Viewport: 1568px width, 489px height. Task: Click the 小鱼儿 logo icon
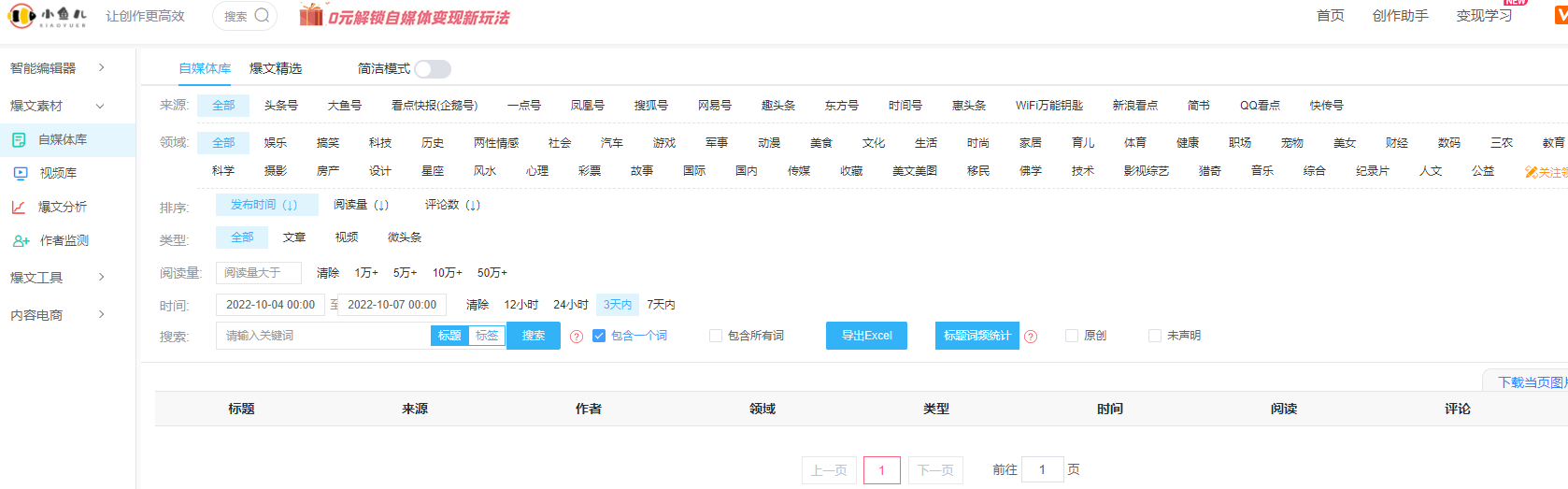click(22, 16)
